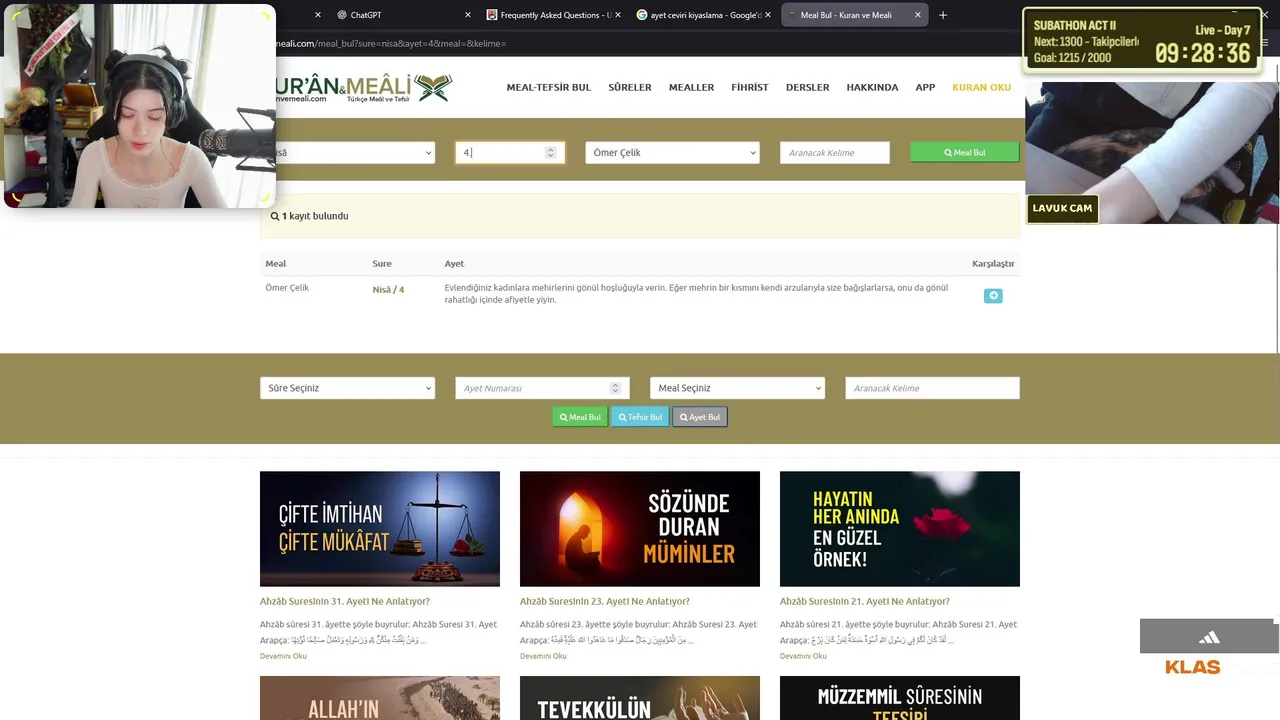
Task: Expand the Meal Seçiniz dropdown
Action: pos(737,388)
